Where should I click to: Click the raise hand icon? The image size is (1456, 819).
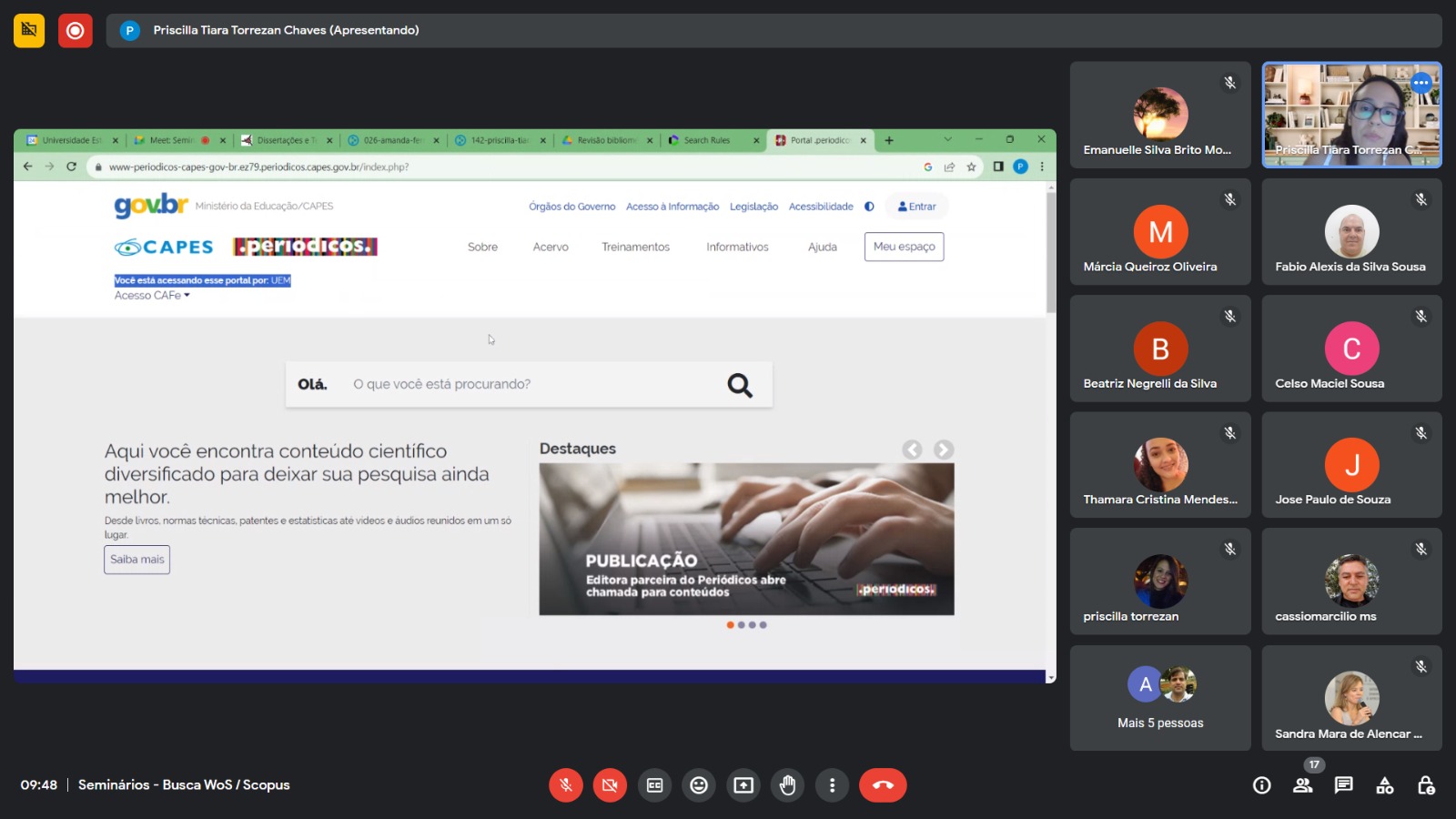point(787,785)
